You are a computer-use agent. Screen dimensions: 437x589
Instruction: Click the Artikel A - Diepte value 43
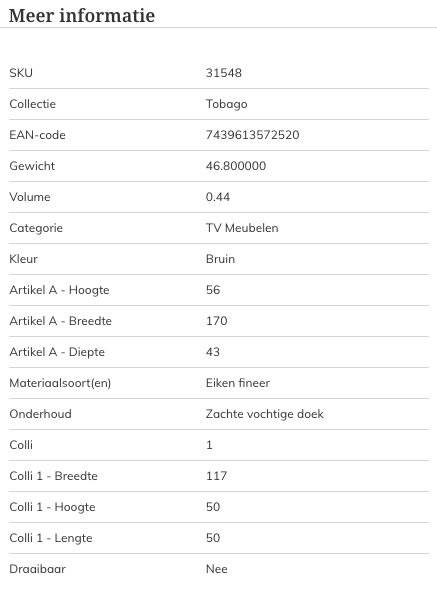click(213, 352)
